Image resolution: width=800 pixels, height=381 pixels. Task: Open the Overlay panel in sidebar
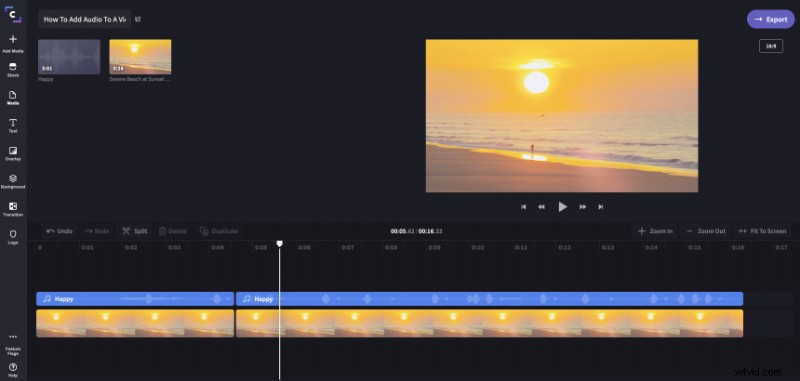coord(13,154)
